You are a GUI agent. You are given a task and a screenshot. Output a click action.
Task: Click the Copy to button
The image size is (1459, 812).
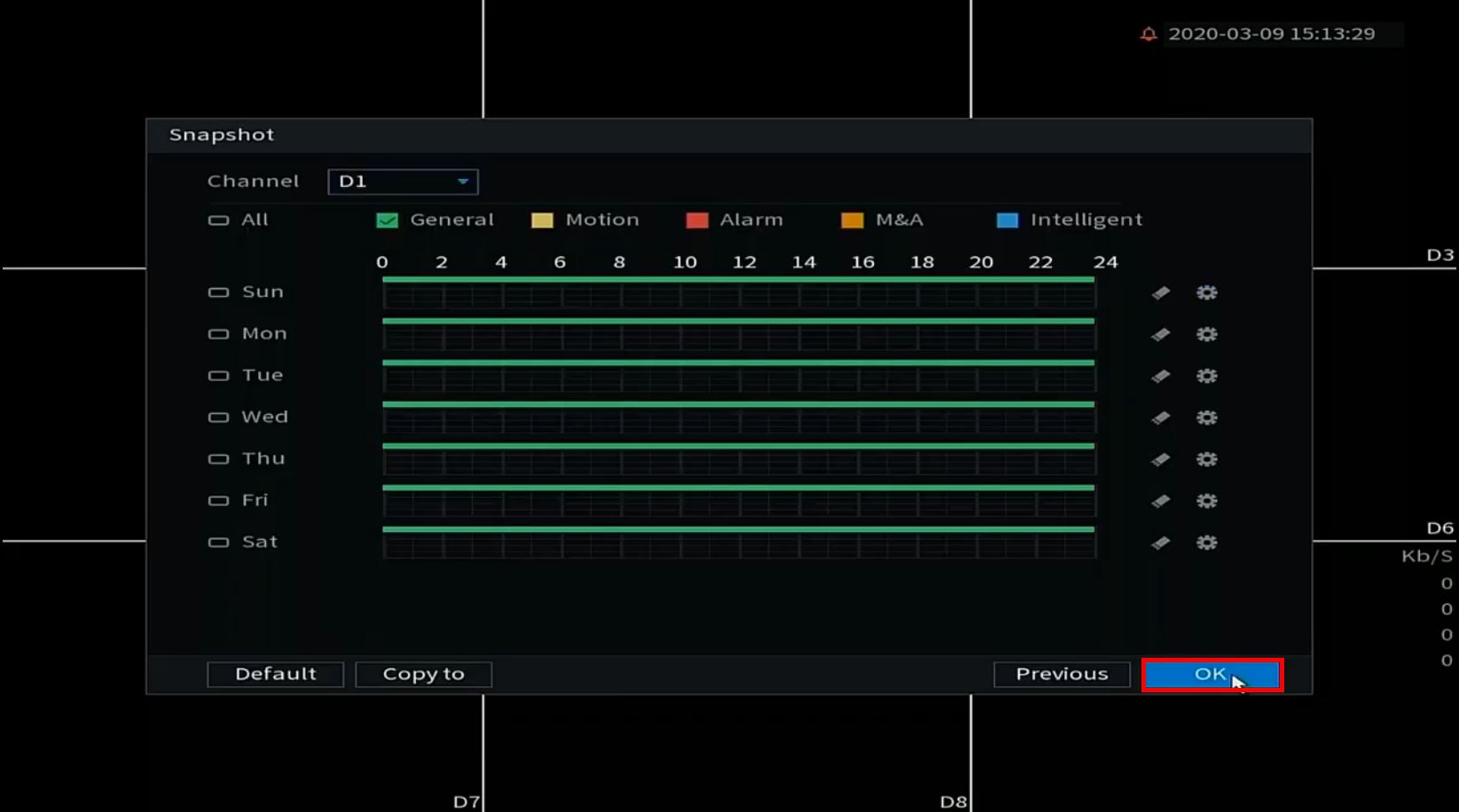pyautogui.click(x=423, y=675)
